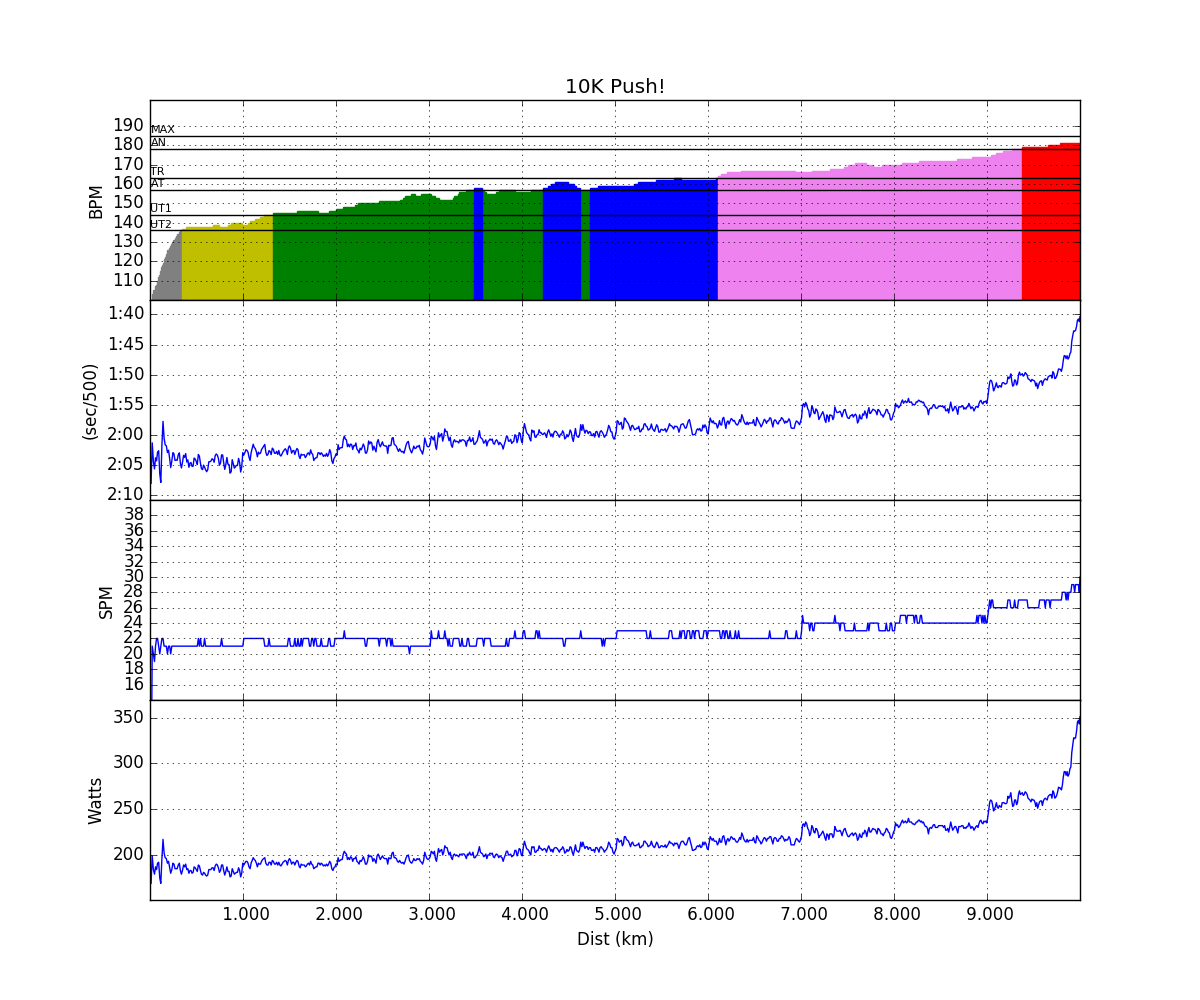Click the AN threshold label
This screenshot has height=1000, width=1200.
(158, 143)
